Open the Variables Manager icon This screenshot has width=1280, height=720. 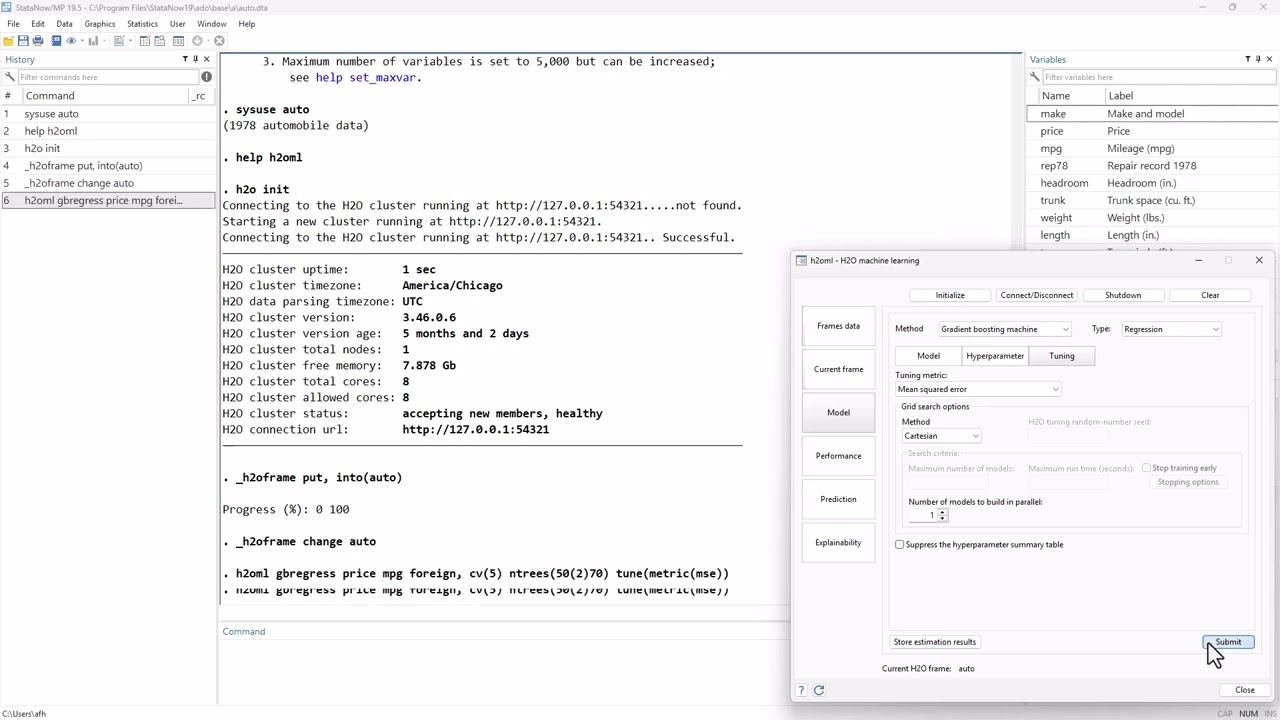tap(178, 41)
